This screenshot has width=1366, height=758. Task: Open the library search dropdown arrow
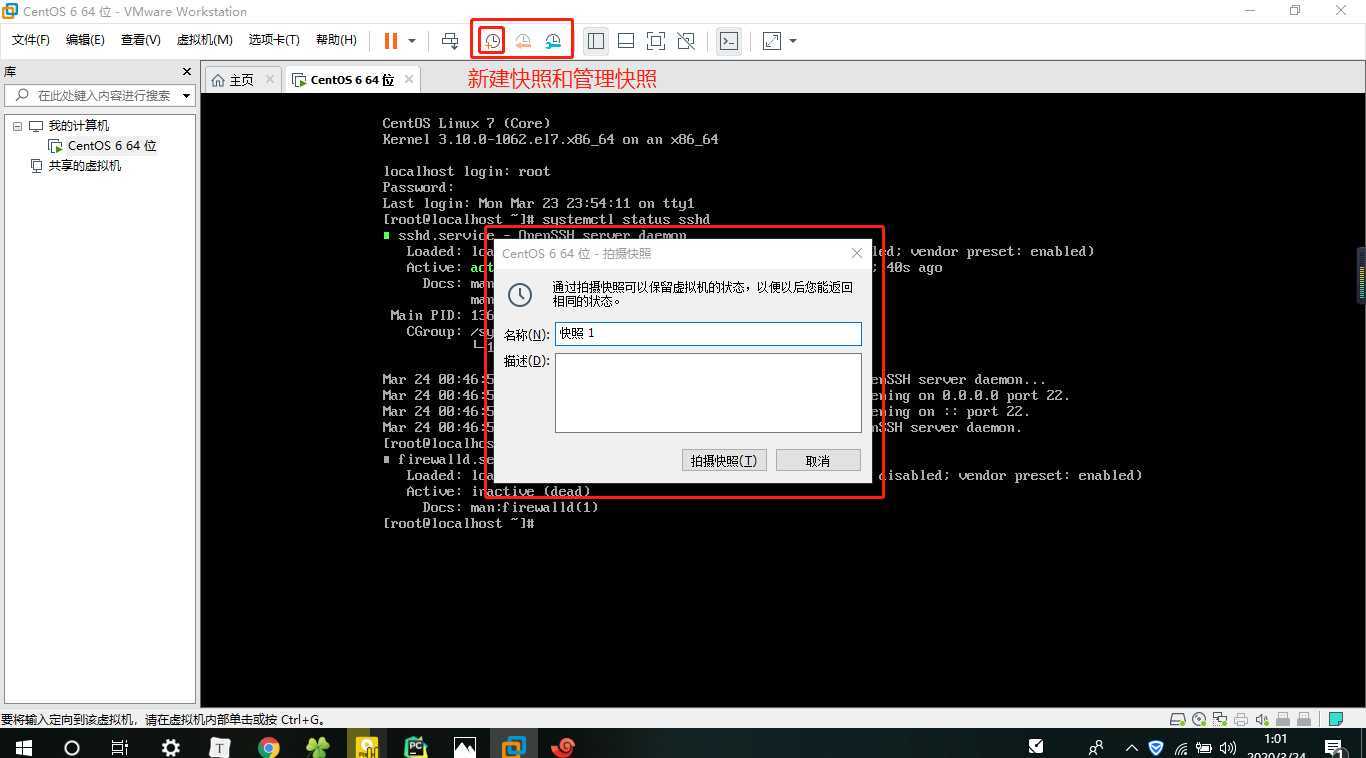tap(187, 96)
